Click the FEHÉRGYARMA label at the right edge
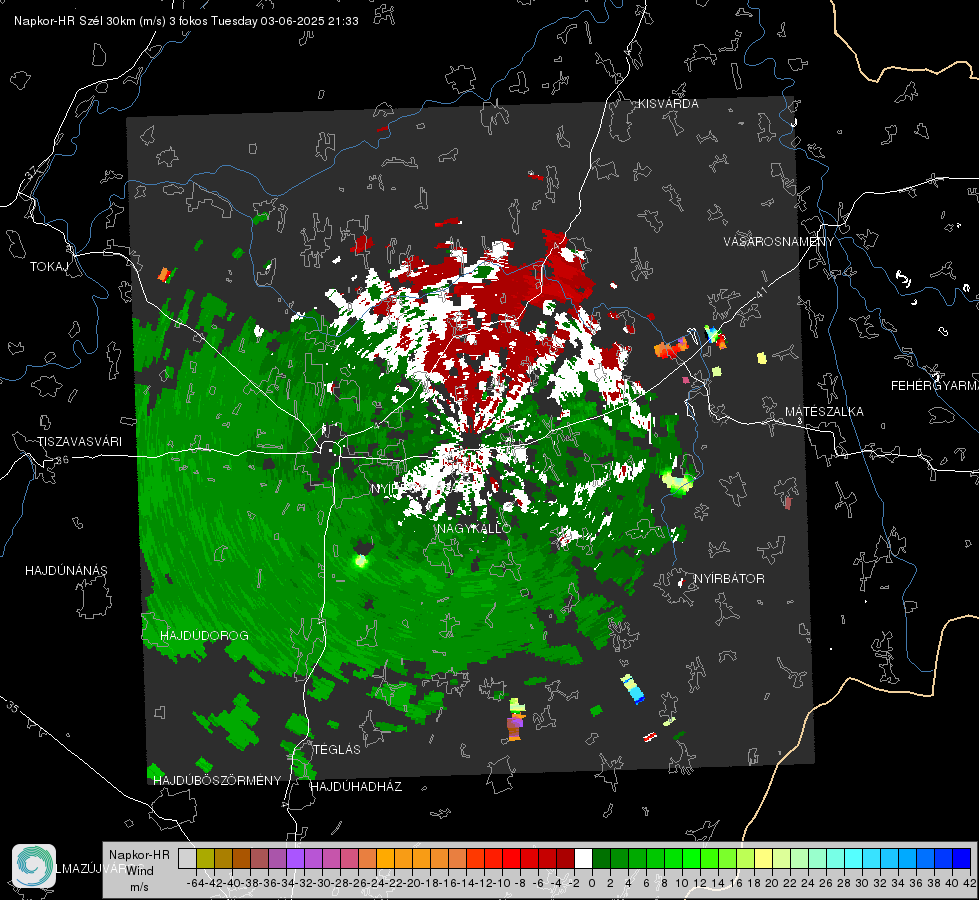 935,386
